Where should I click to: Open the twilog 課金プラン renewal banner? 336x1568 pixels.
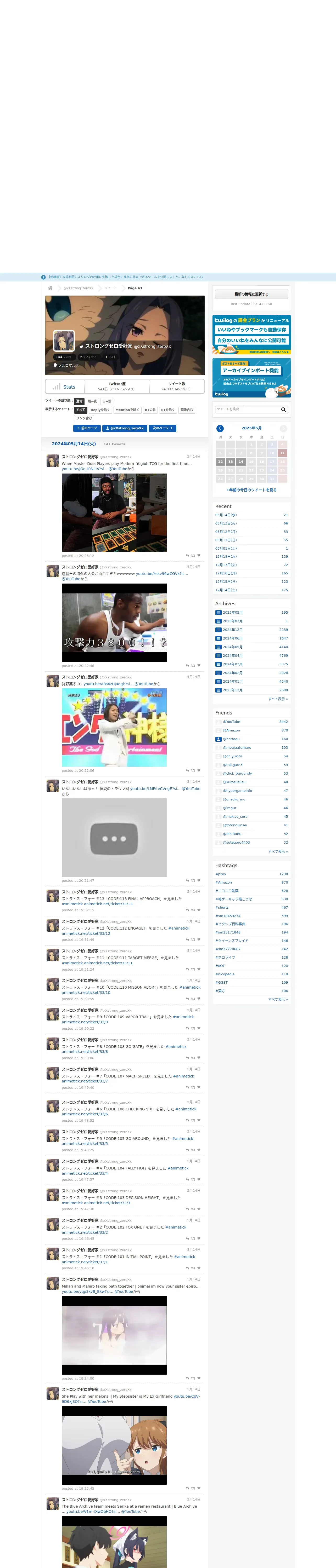coord(251,335)
